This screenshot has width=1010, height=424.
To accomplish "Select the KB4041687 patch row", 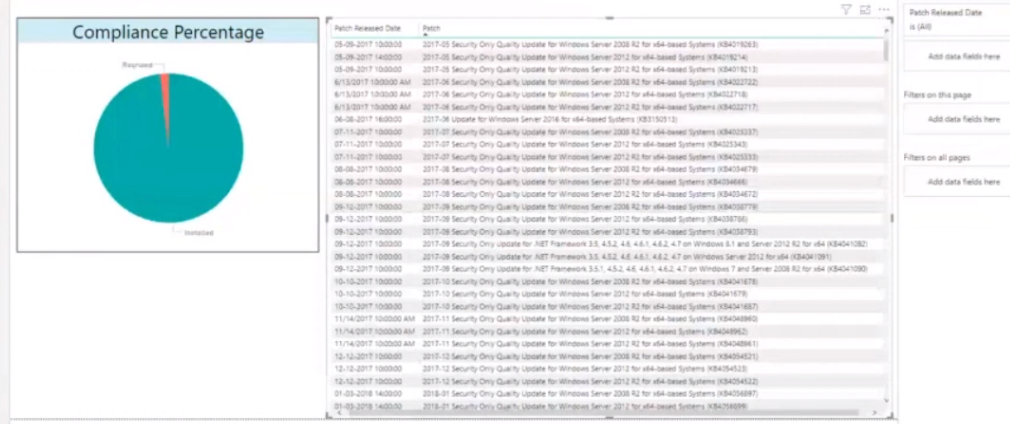I will pyautogui.click(x=608, y=307).
